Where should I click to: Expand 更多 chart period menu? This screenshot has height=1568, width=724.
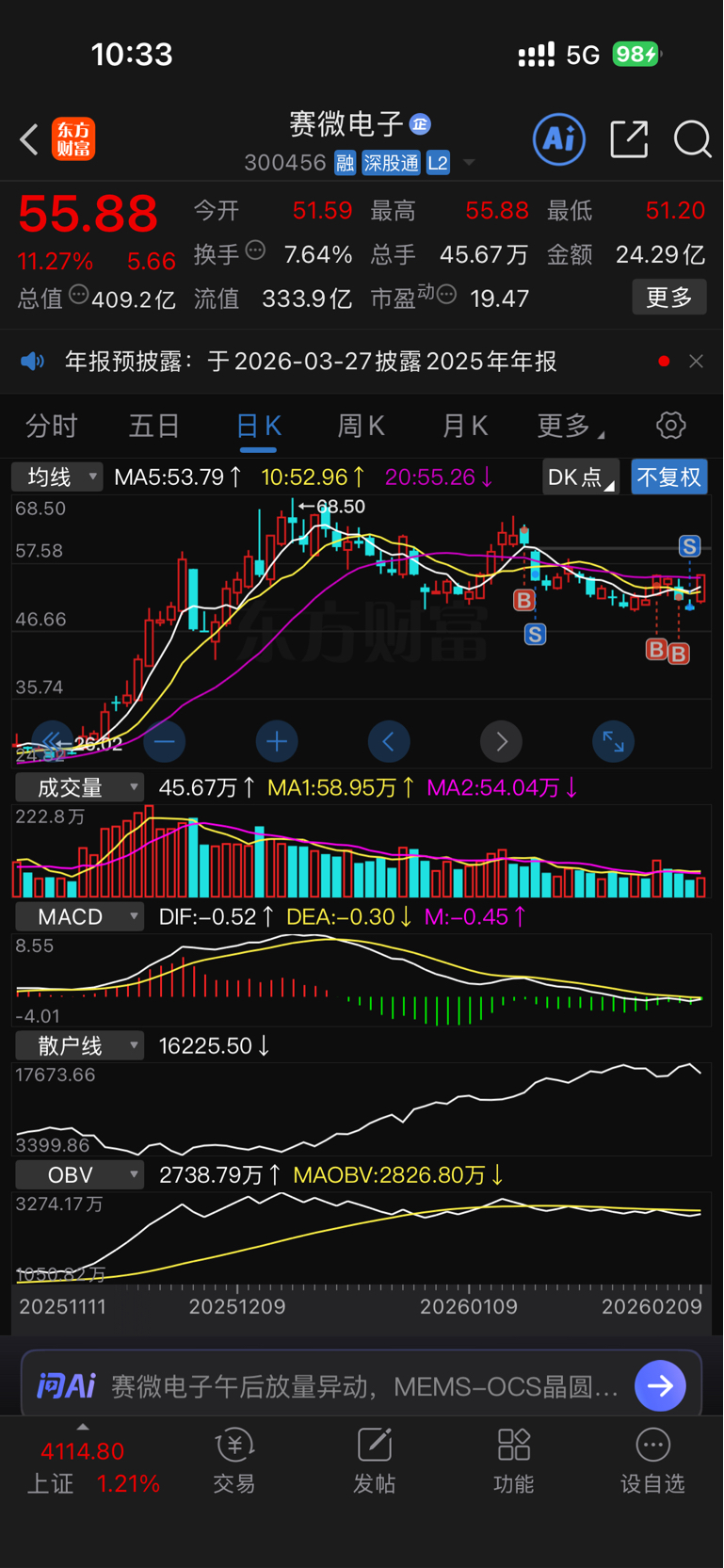click(x=571, y=427)
